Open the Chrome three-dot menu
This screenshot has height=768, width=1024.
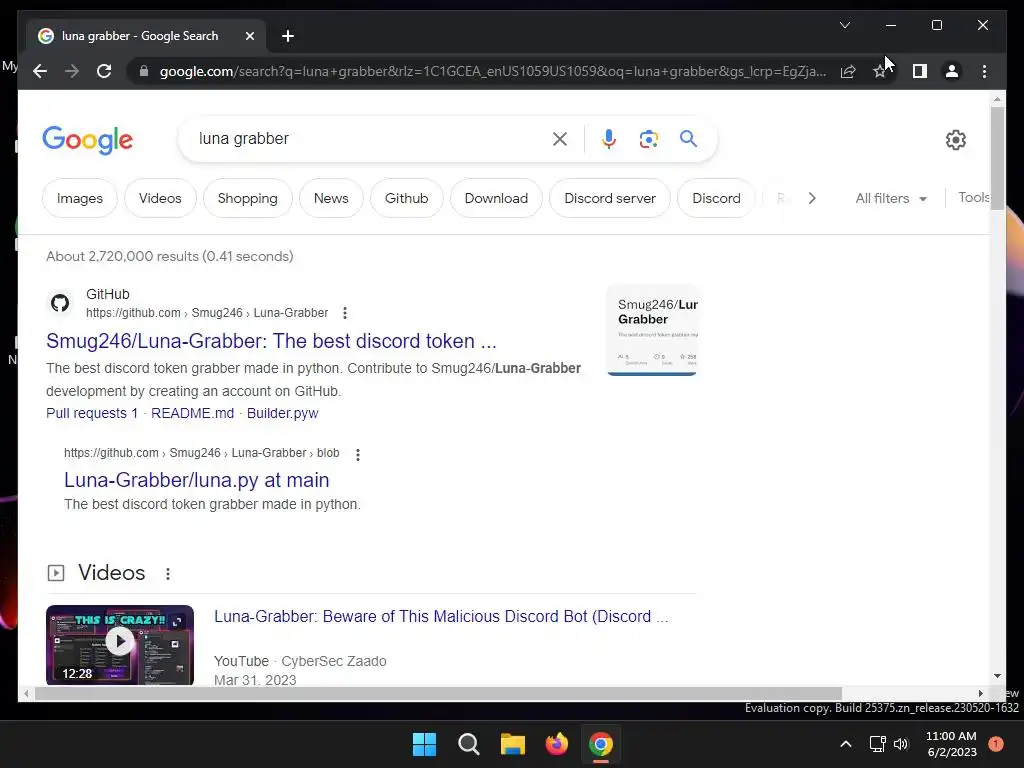pos(984,71)
